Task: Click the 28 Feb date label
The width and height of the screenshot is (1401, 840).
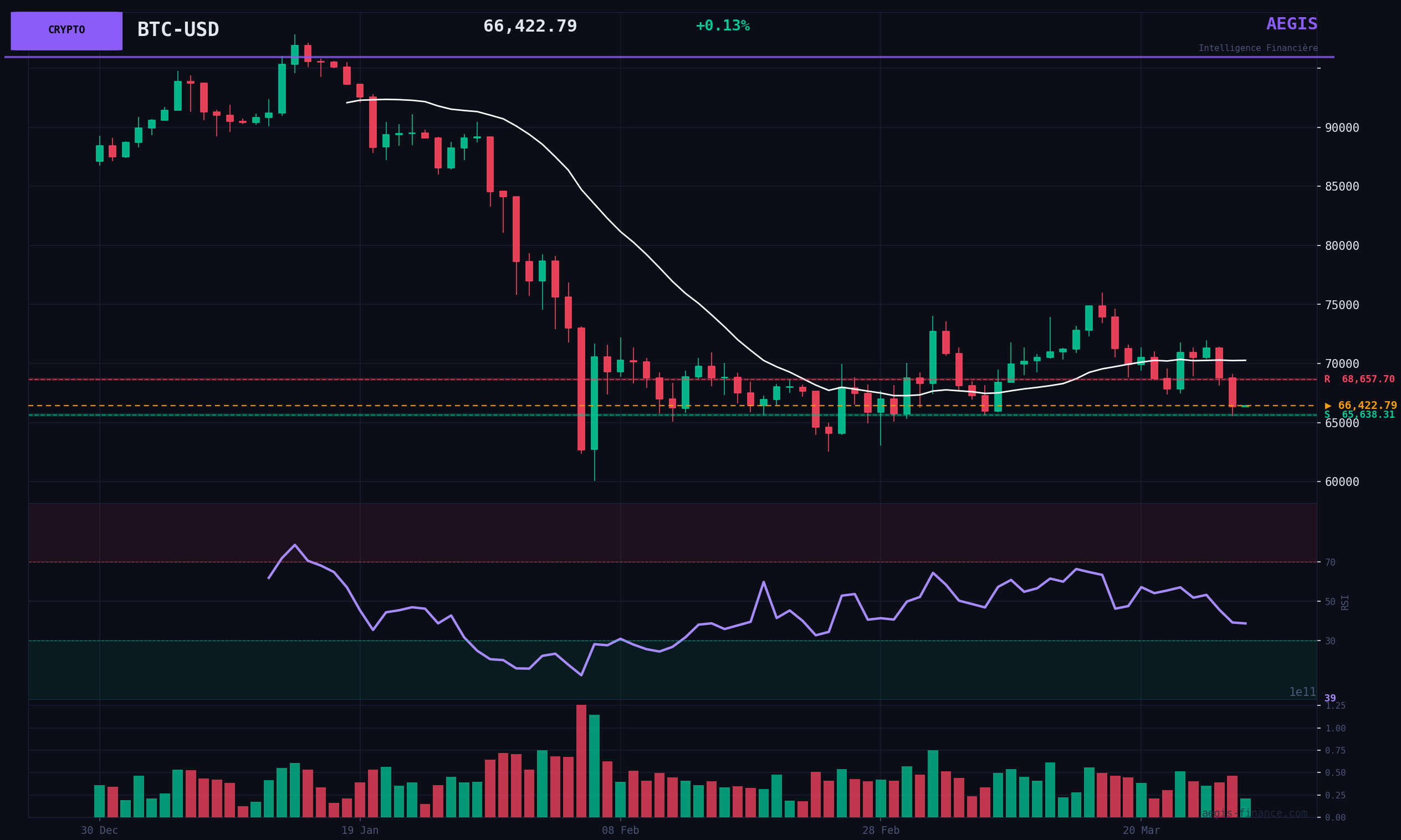Action: pyautogui.click(x=880, y=831)
